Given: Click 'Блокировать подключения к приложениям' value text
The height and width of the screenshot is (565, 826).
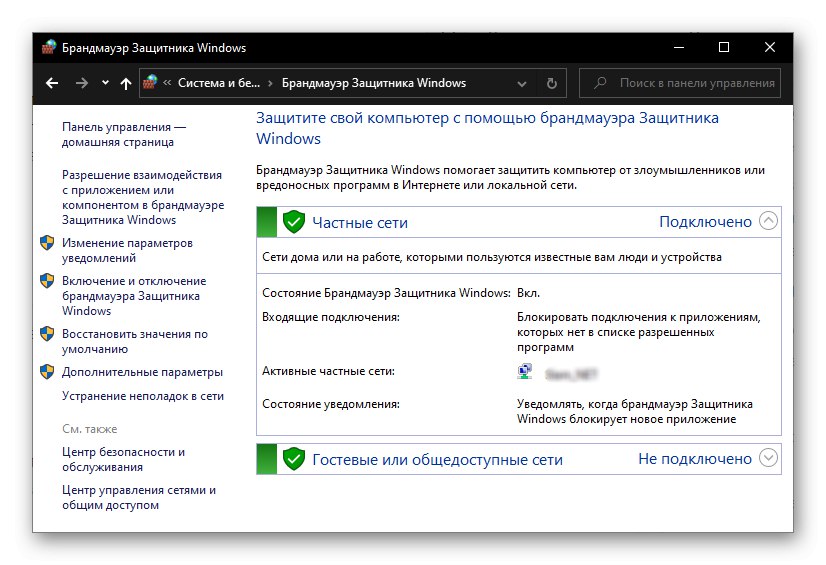Looking at the screenshot, I should point(638,332).
